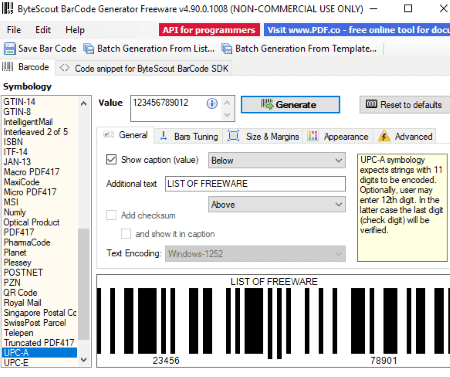Click the Generate button
The width and height of the screenshot is (450, 377).
tap(290, 105)
